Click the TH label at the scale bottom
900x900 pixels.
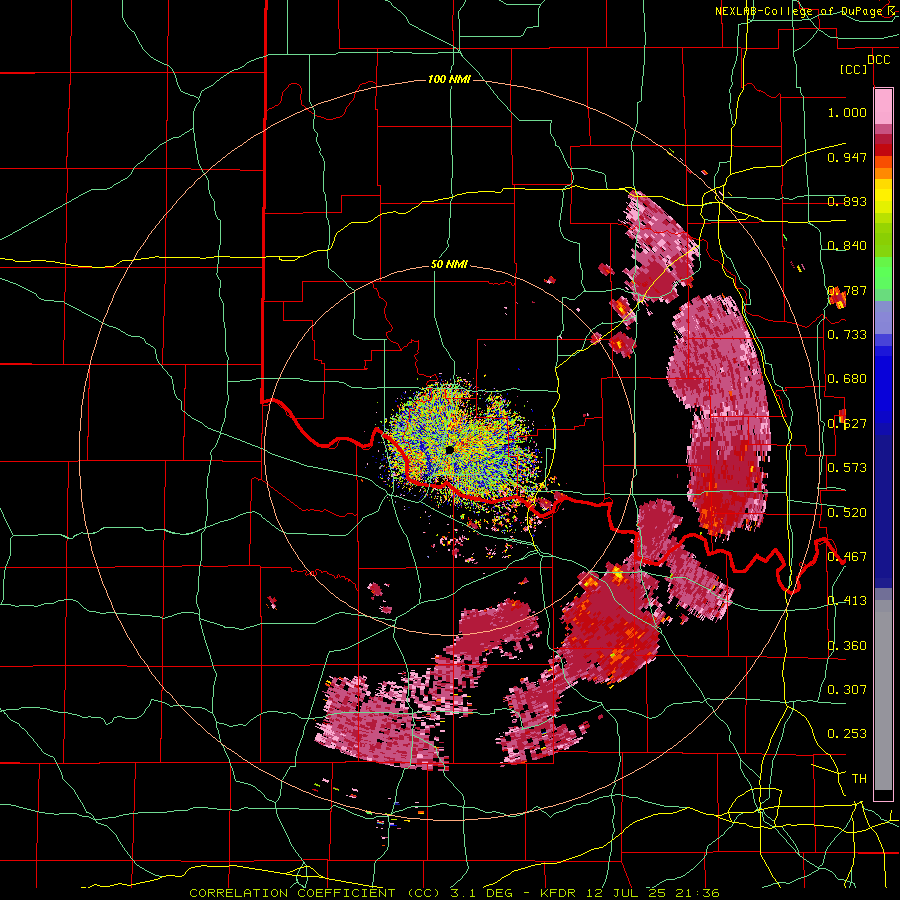[859, 778]
